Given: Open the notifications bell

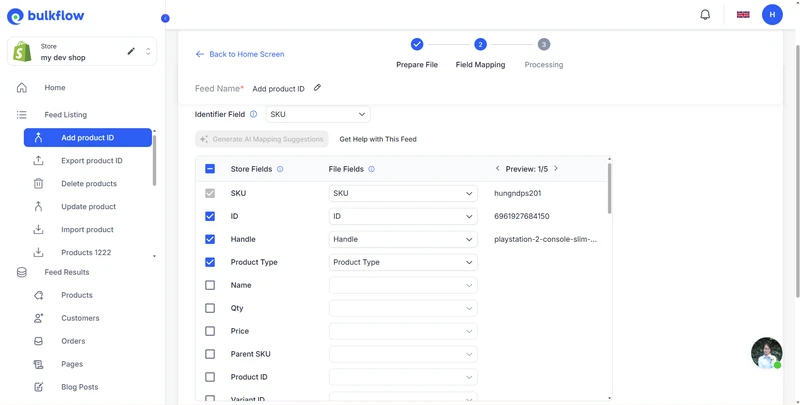Looking at the screenshot, I should [705, 15].
